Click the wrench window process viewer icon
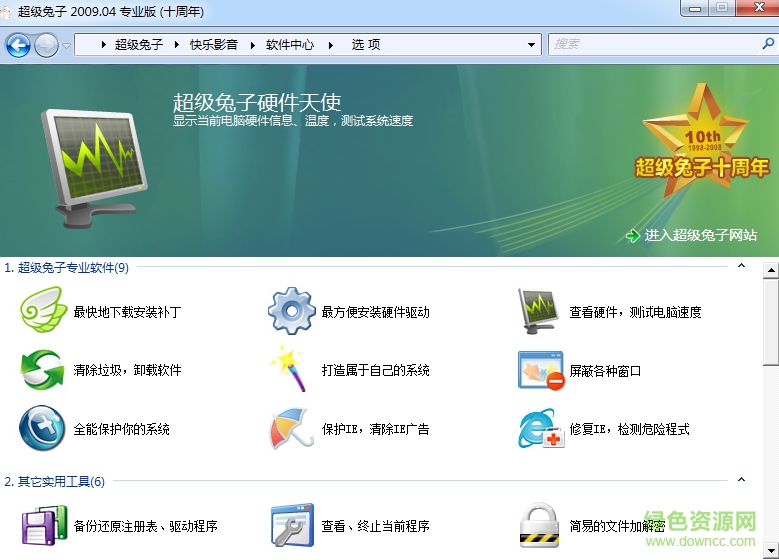779x560 pixels. (292, 525)
